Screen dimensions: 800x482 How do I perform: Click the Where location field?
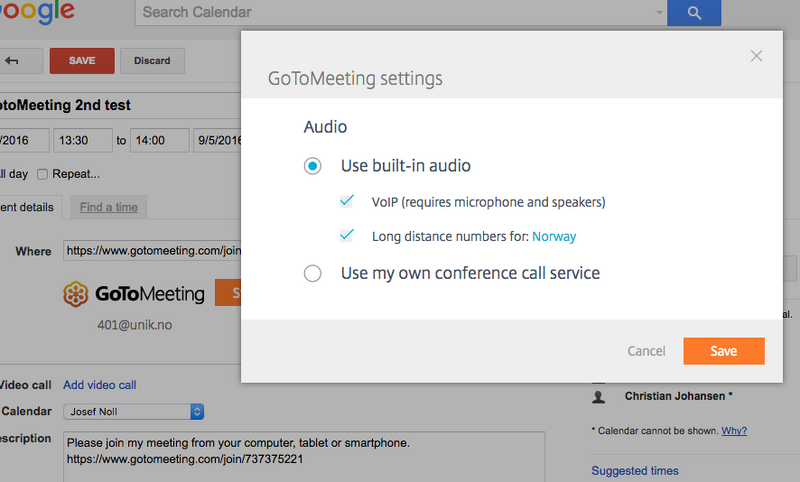point(152,250)
